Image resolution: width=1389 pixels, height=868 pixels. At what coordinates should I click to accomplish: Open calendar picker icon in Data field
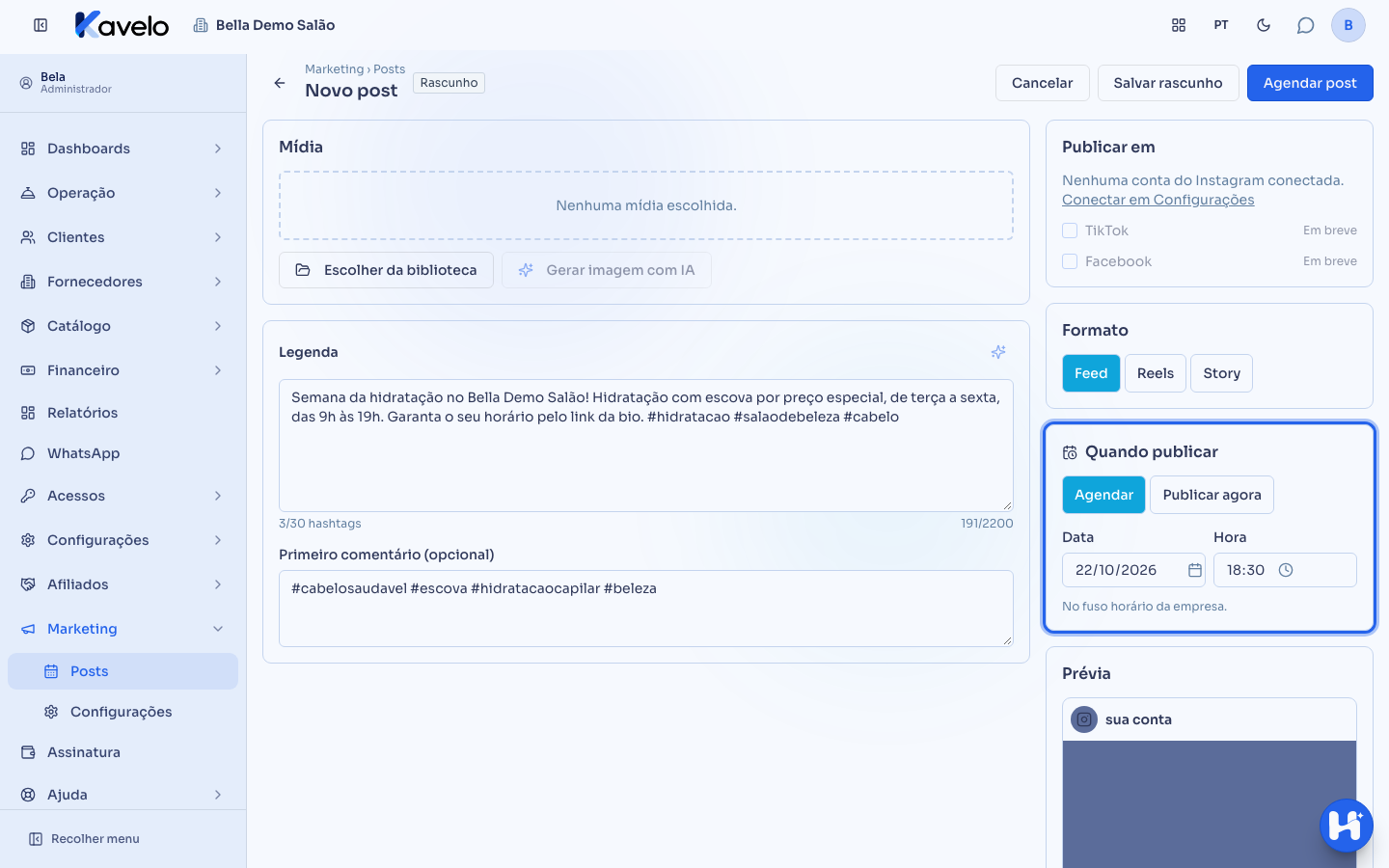point(1195,570)
